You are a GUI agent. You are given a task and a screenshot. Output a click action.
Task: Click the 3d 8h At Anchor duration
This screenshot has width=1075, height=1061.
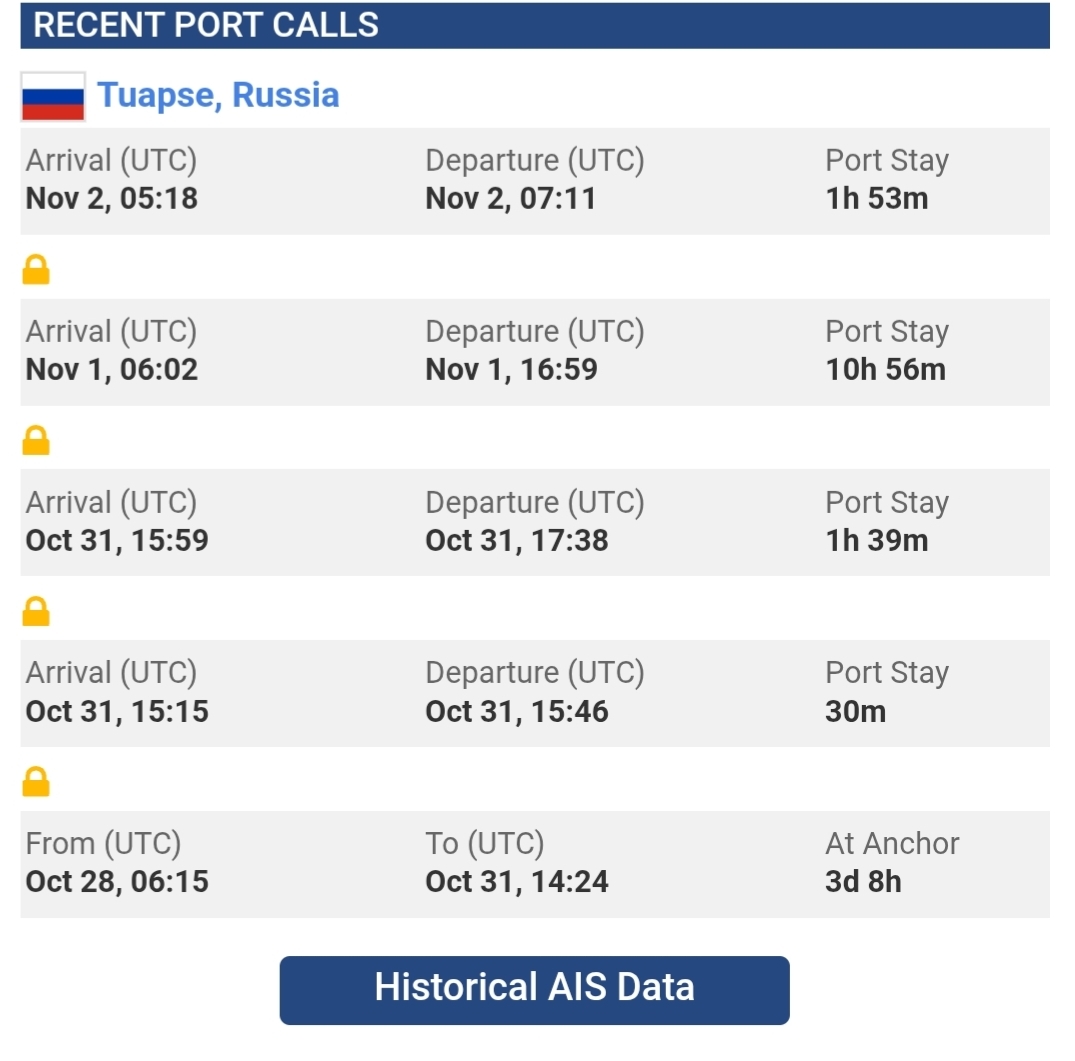pyautogui.click(x=863, y=881)
